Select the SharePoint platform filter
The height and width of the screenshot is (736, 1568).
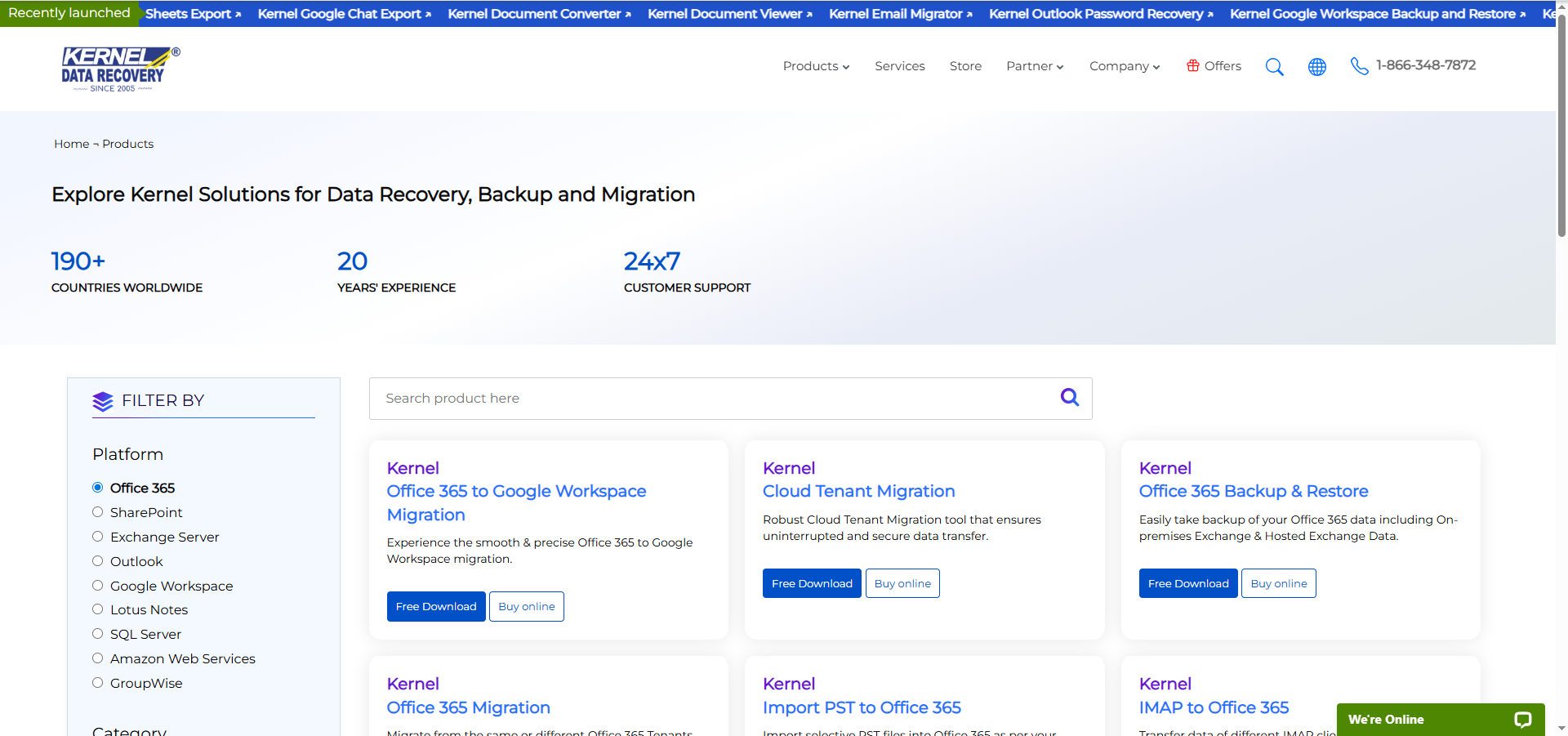98,512
